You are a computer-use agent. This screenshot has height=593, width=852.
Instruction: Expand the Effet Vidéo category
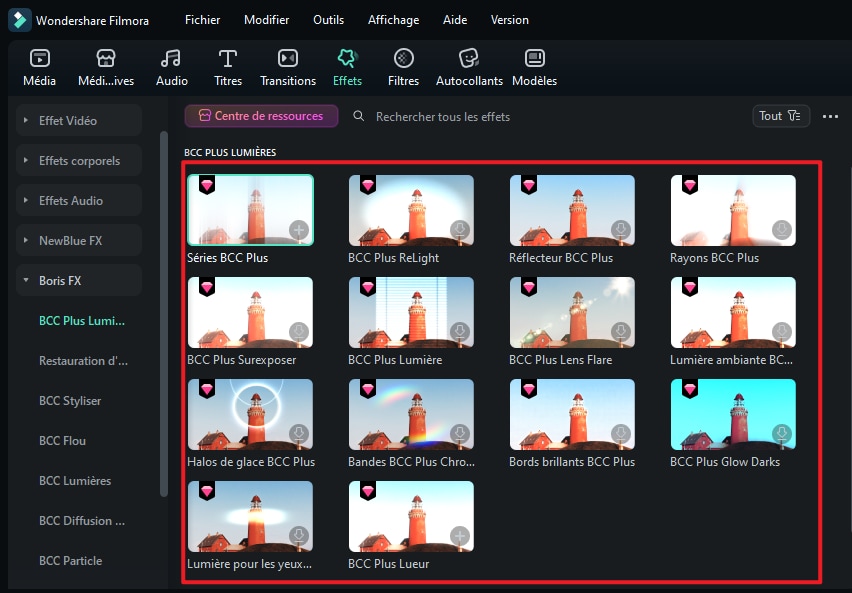click(x=79, y=120)
